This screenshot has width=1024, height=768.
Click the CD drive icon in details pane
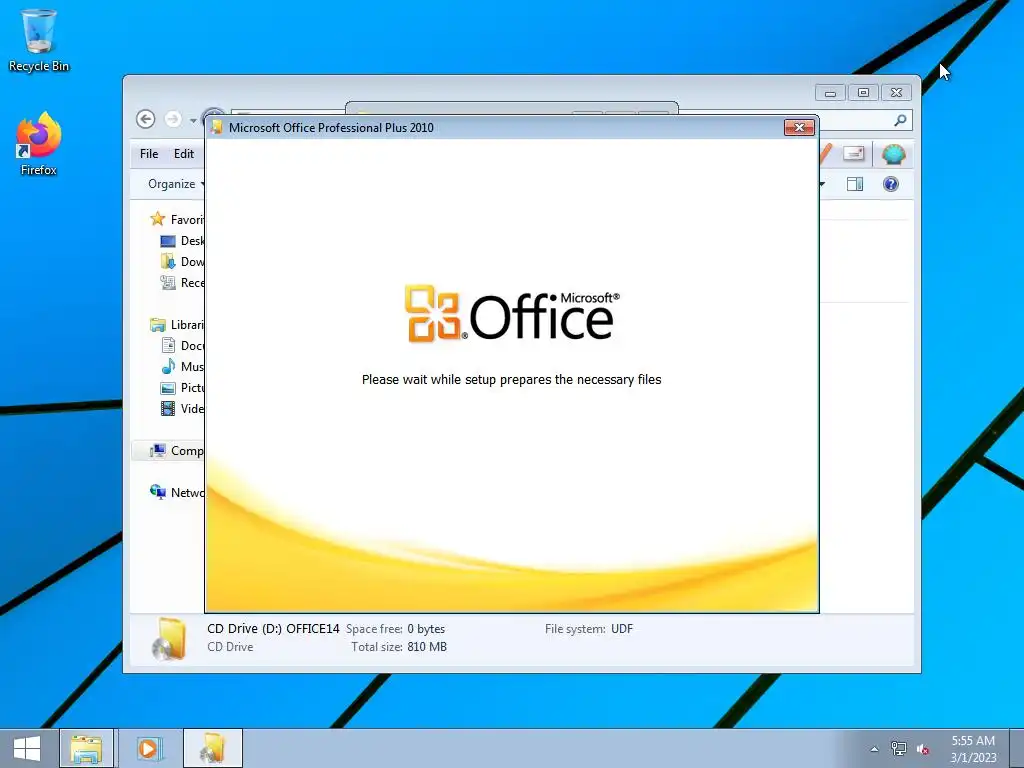pos(169,639)
